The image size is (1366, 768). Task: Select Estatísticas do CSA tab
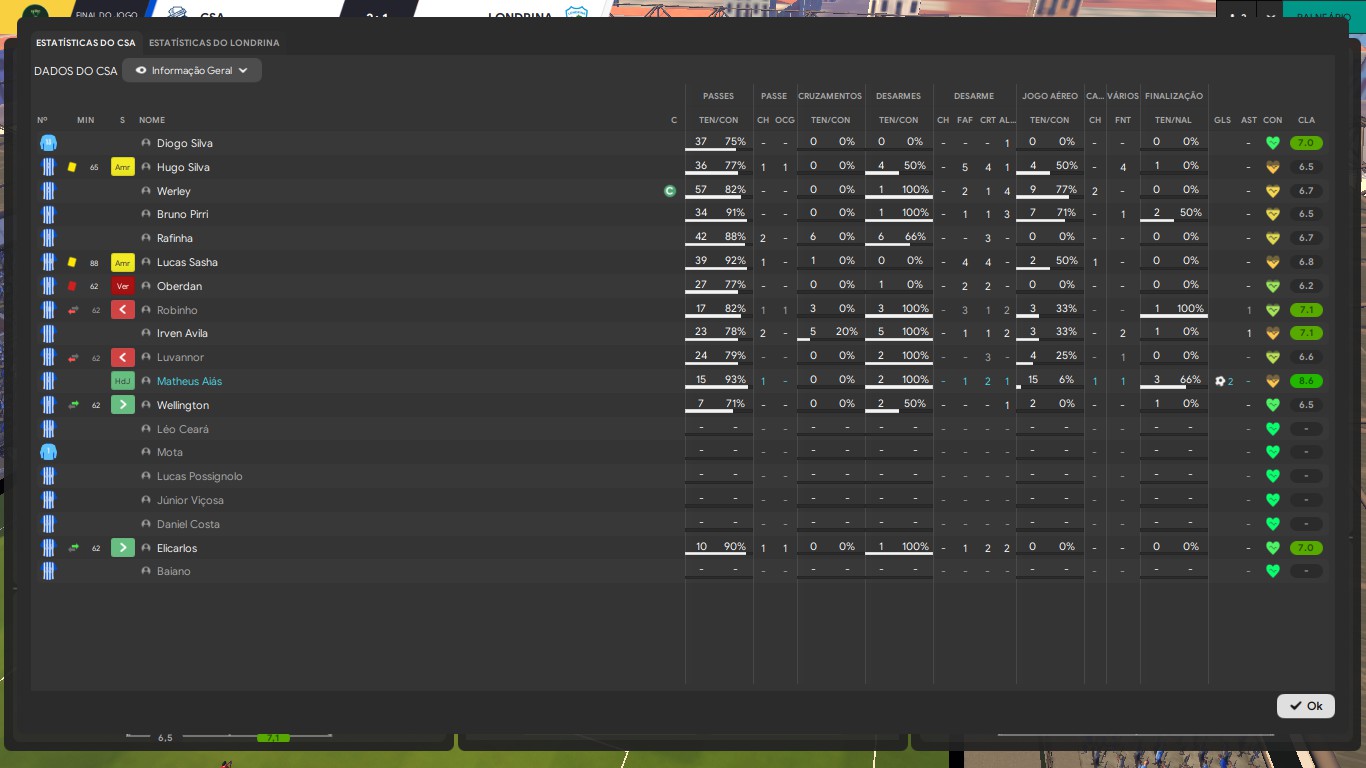coord(86,43)
